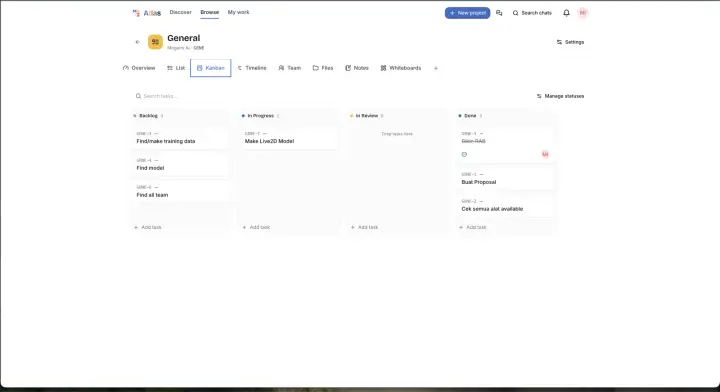Click the Atlas logo icon

pos(136,13)
